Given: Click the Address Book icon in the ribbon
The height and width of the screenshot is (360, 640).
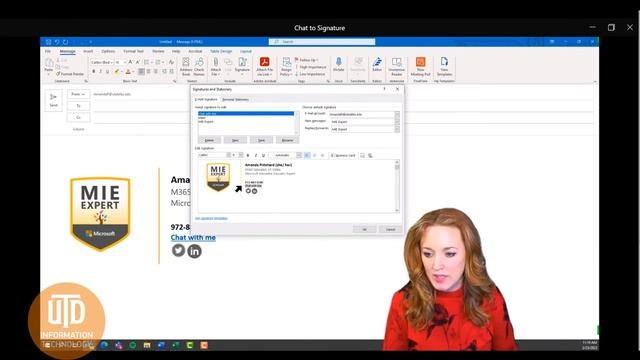Looking at the screenshot, I should click(x=186, y=67).
